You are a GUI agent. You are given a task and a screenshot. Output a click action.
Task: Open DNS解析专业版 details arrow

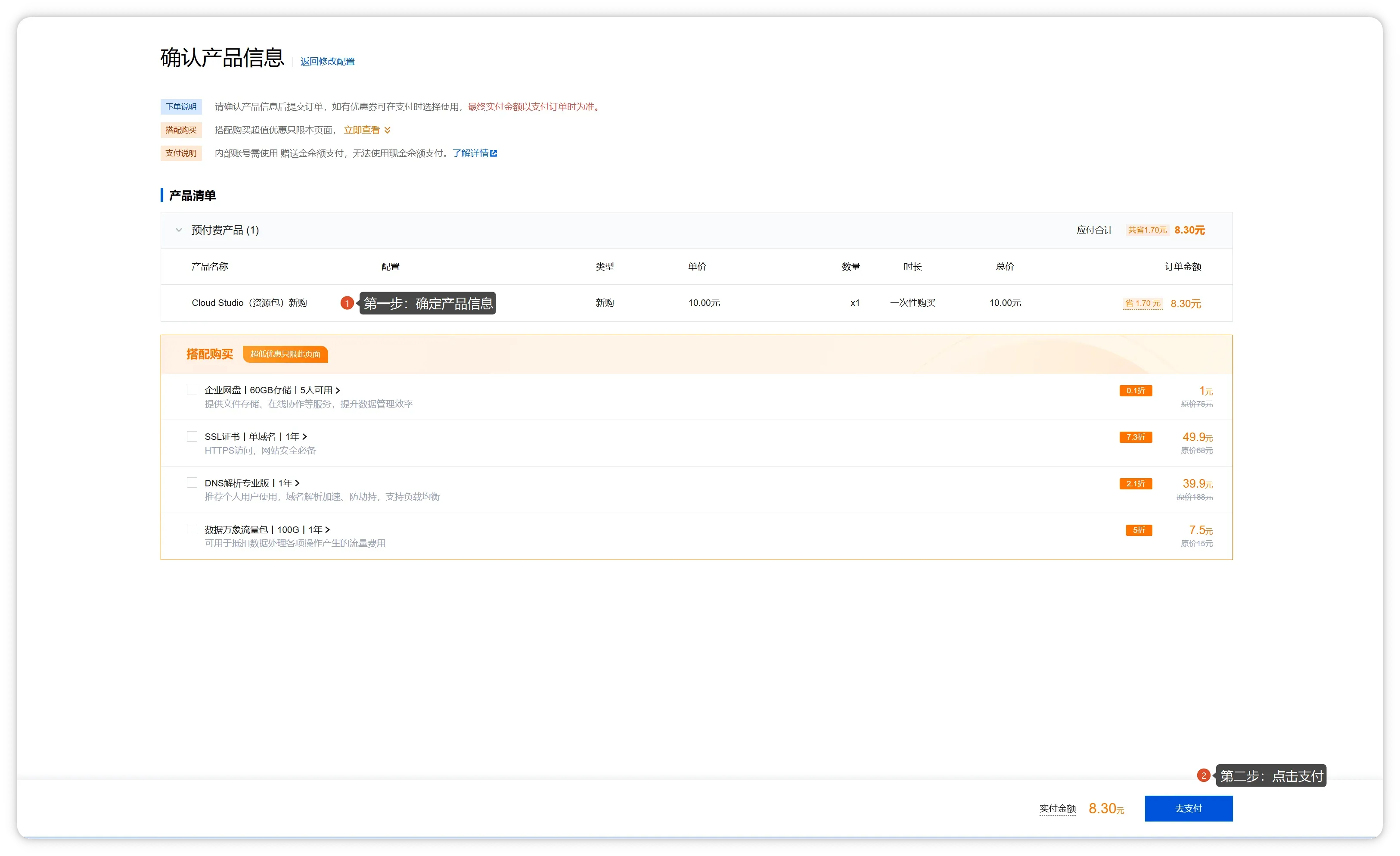(x=297, y=483)
